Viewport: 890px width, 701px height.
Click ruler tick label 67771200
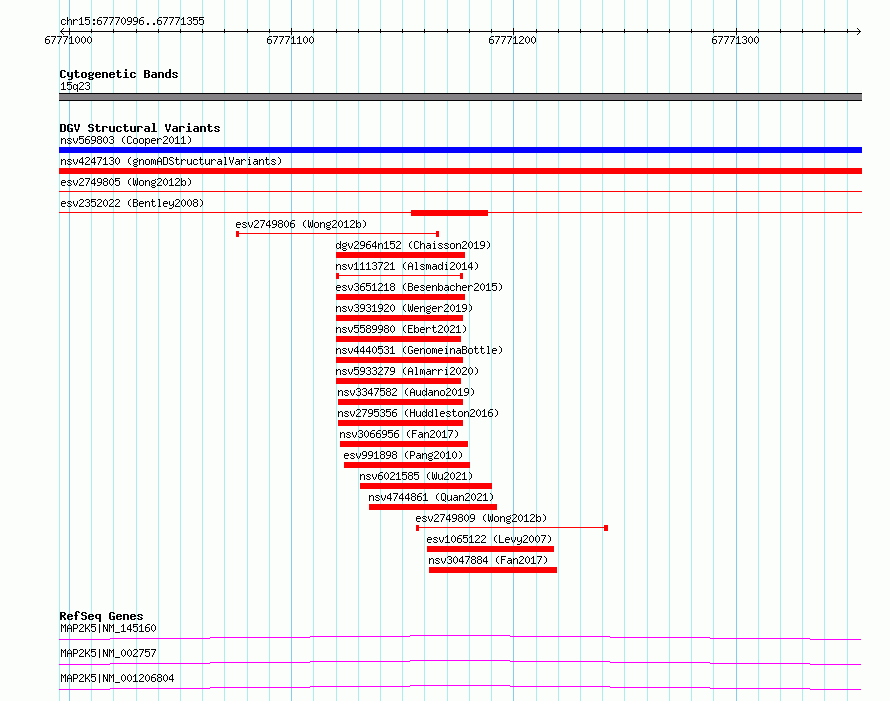point(512,40)
